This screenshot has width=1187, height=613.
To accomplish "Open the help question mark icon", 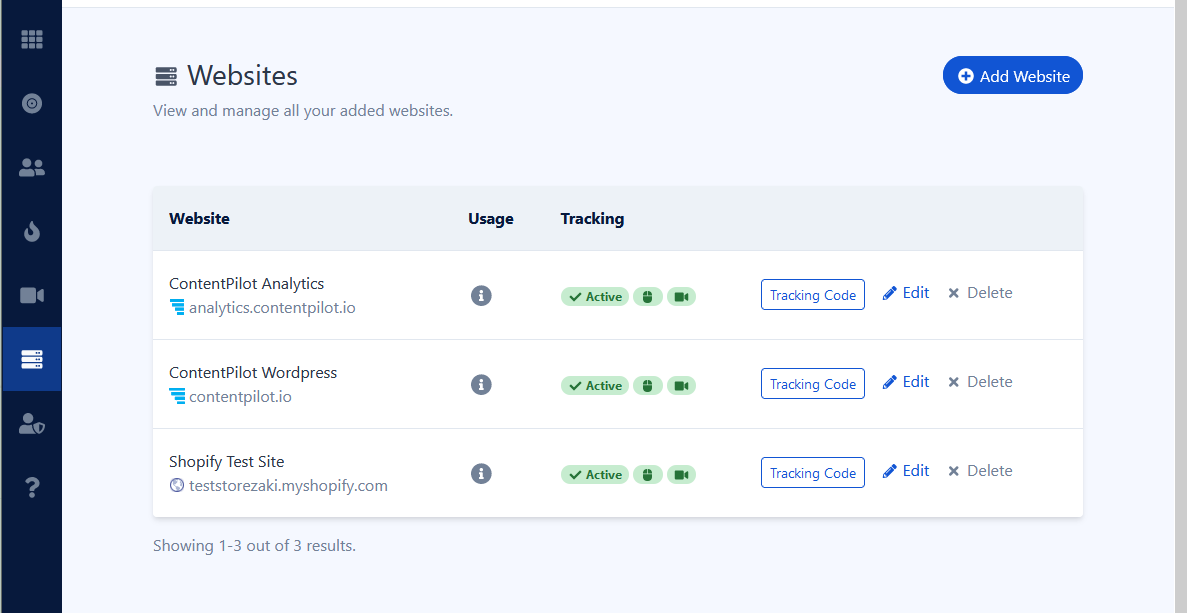I will coord(32,487).
